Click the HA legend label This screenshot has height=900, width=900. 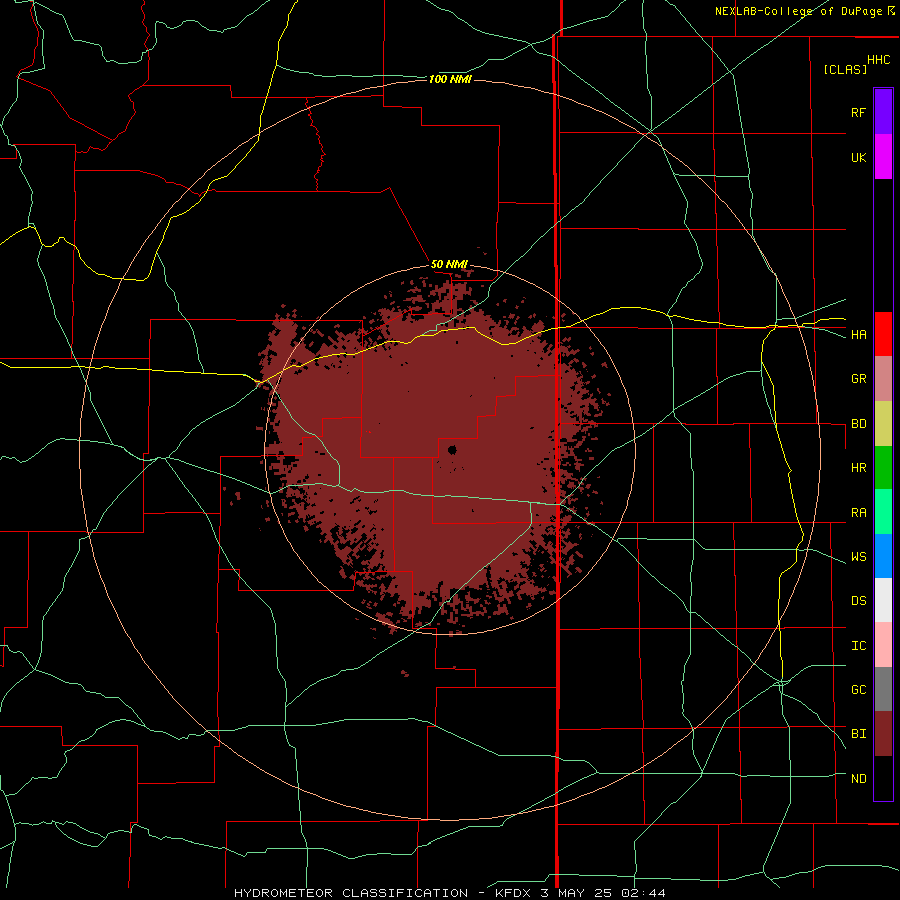(x=858, y=334)
